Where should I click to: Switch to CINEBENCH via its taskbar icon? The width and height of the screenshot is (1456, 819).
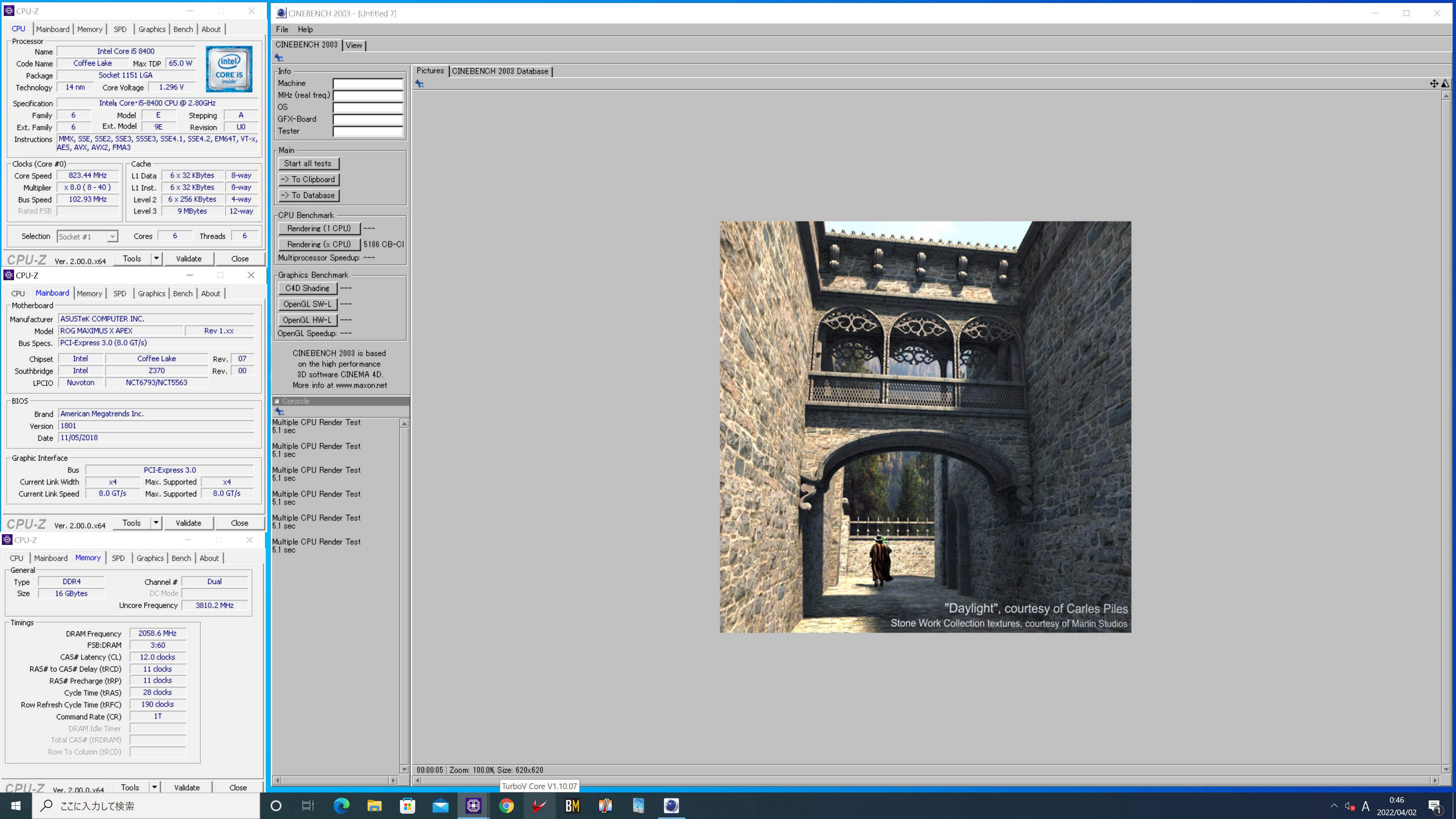pyautogui.click(x=672, y=805)
